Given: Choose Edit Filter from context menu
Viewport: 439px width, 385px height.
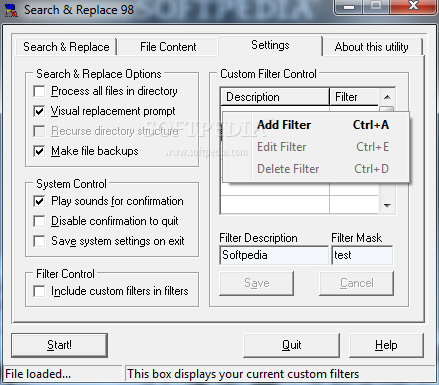Looking at the screenshot, I should [x=315, y=147].
